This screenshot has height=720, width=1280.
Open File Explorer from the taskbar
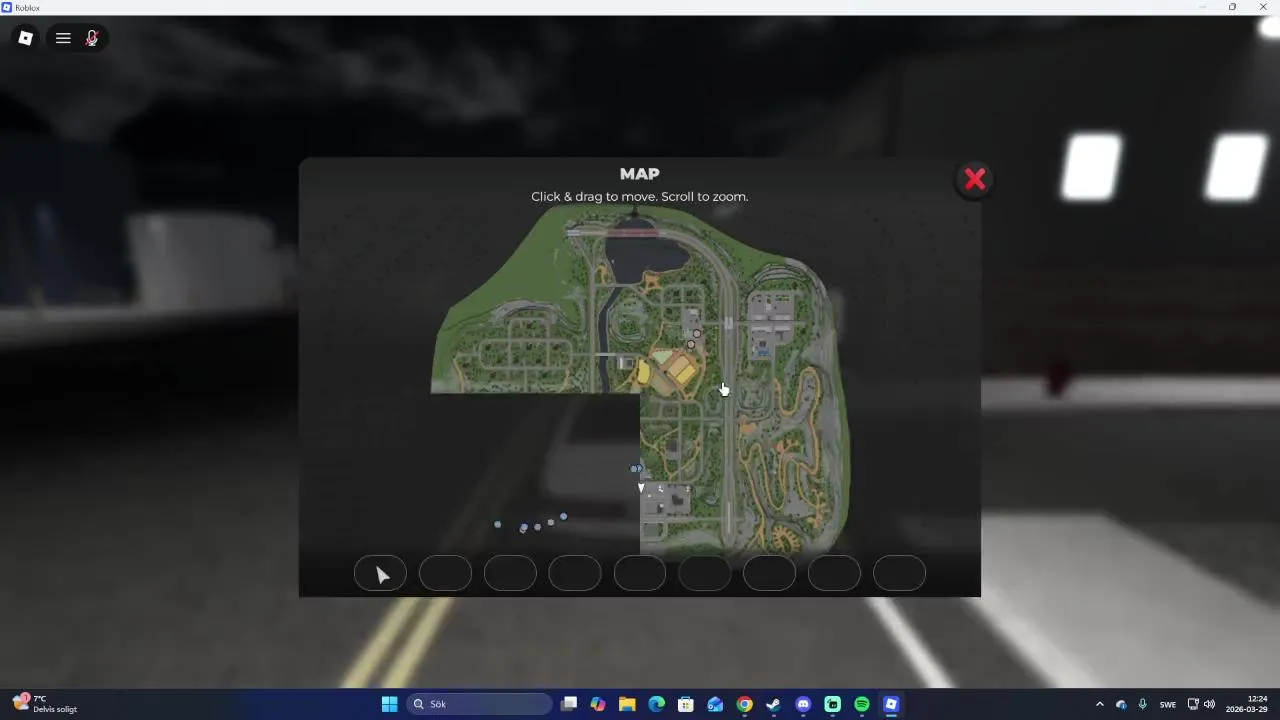627,704
